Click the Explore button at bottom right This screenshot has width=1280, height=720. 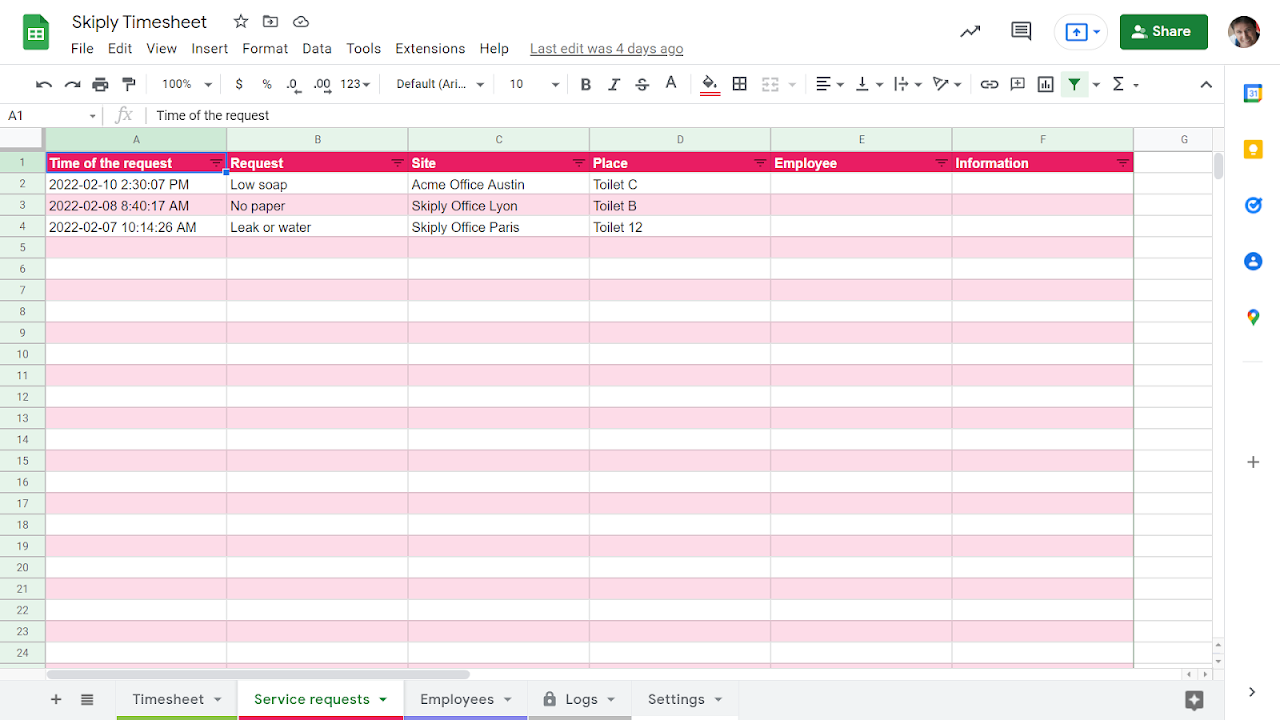click(1193, 700)
